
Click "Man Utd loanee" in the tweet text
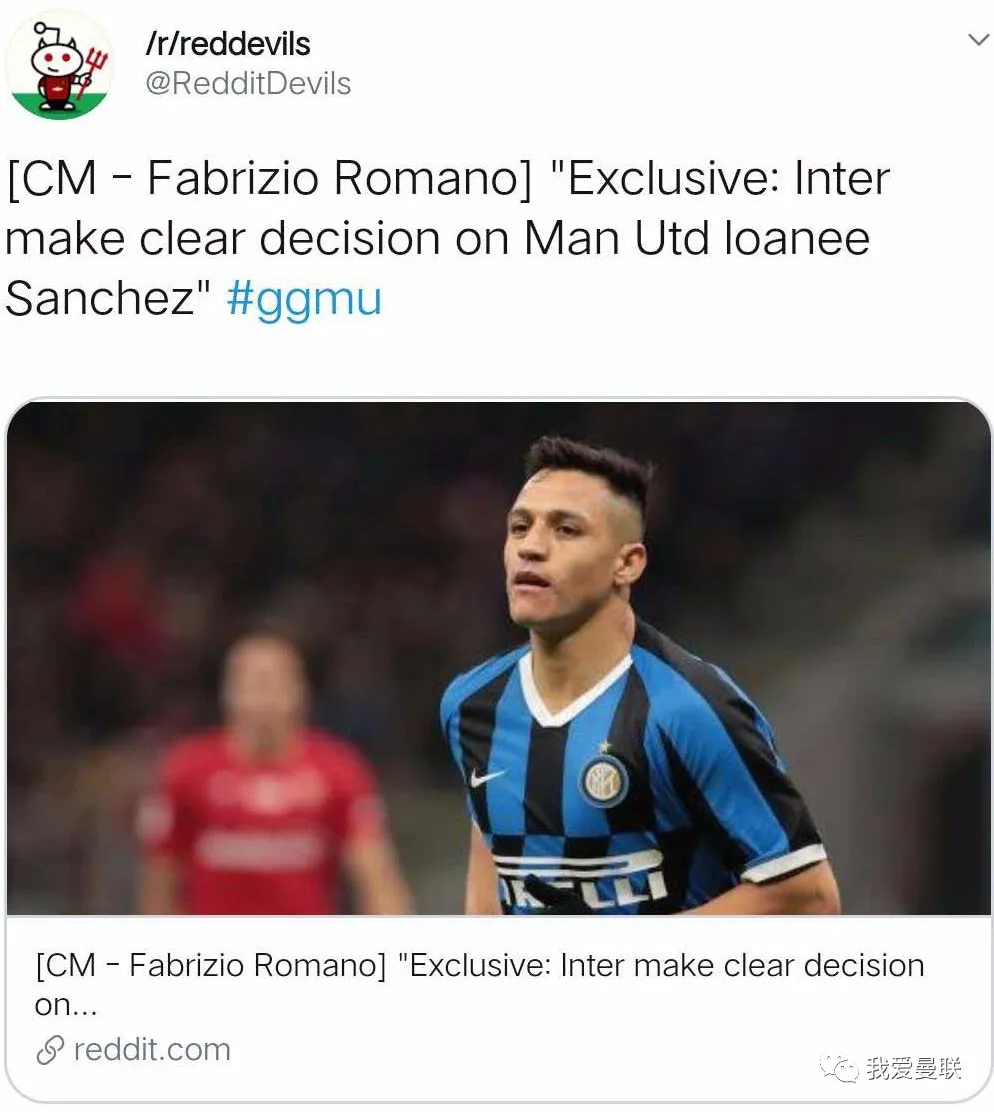point(697,239)
